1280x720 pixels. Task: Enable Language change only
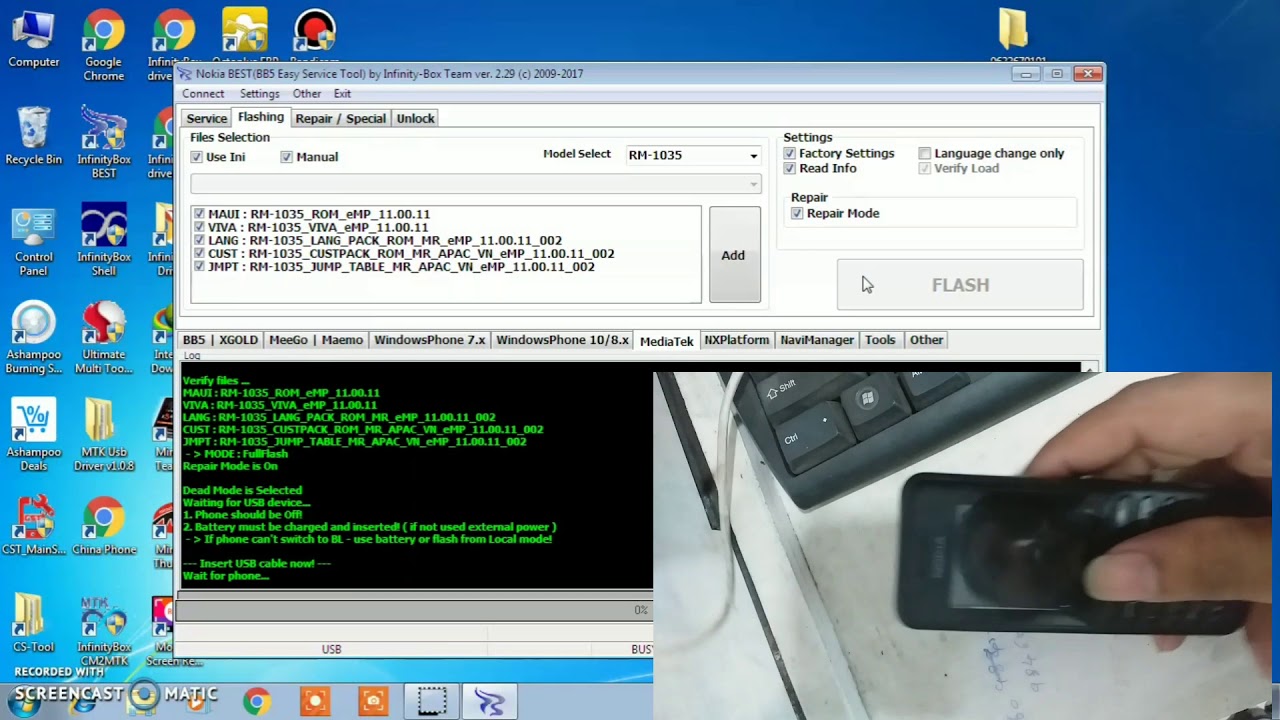pyautogui.click(x=925, y=154)
